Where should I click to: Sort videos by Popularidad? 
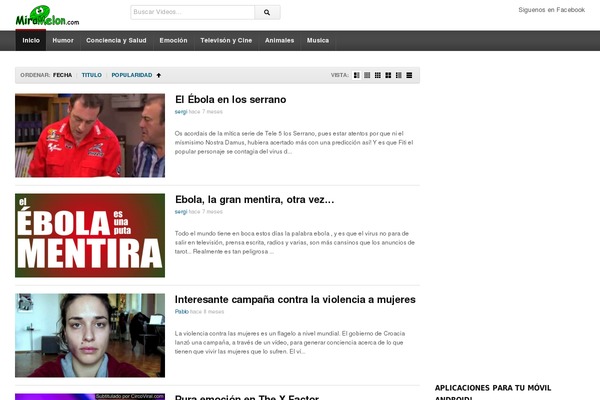tap(132, 75)
